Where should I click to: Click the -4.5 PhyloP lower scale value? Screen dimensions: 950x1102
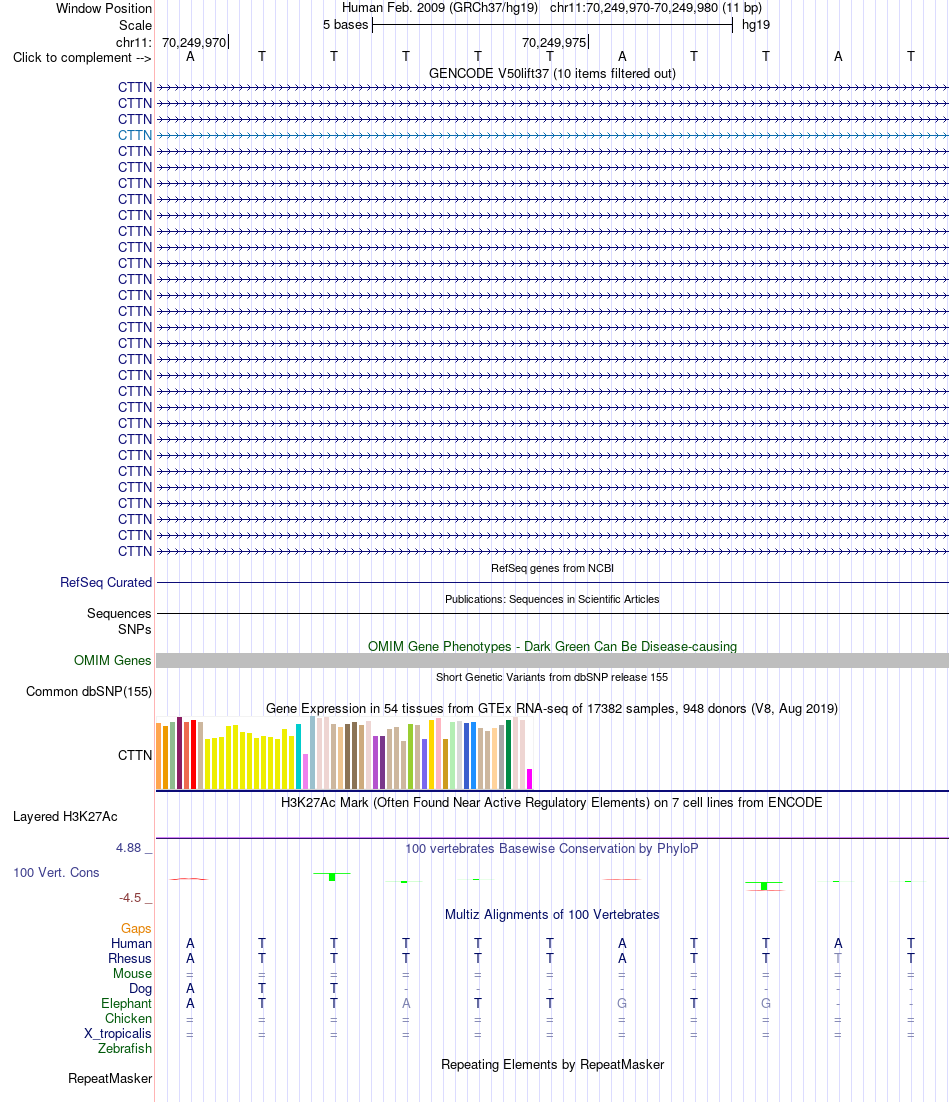[x=130, y=897]
